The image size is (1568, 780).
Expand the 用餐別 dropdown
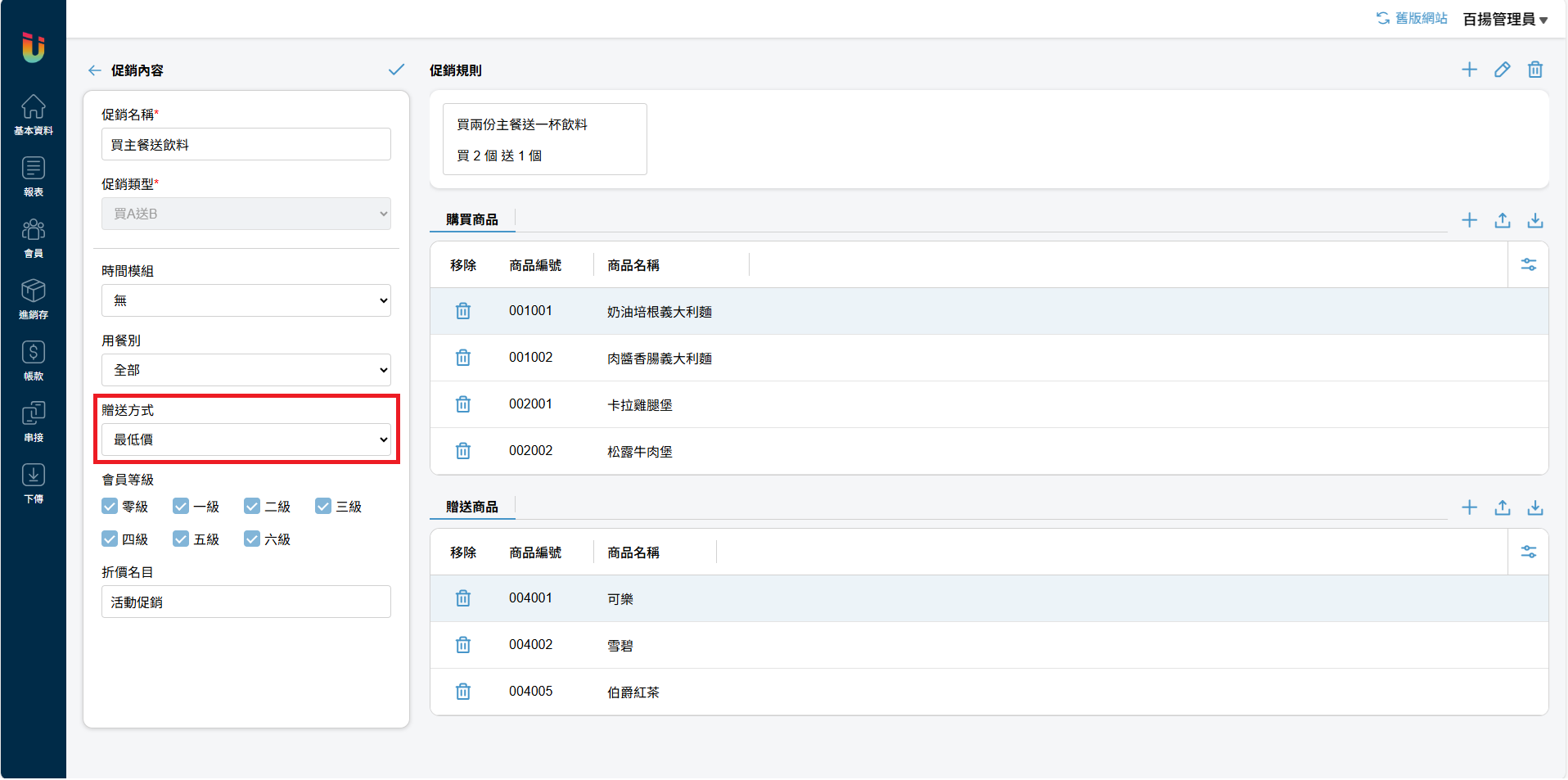(246, 370)
